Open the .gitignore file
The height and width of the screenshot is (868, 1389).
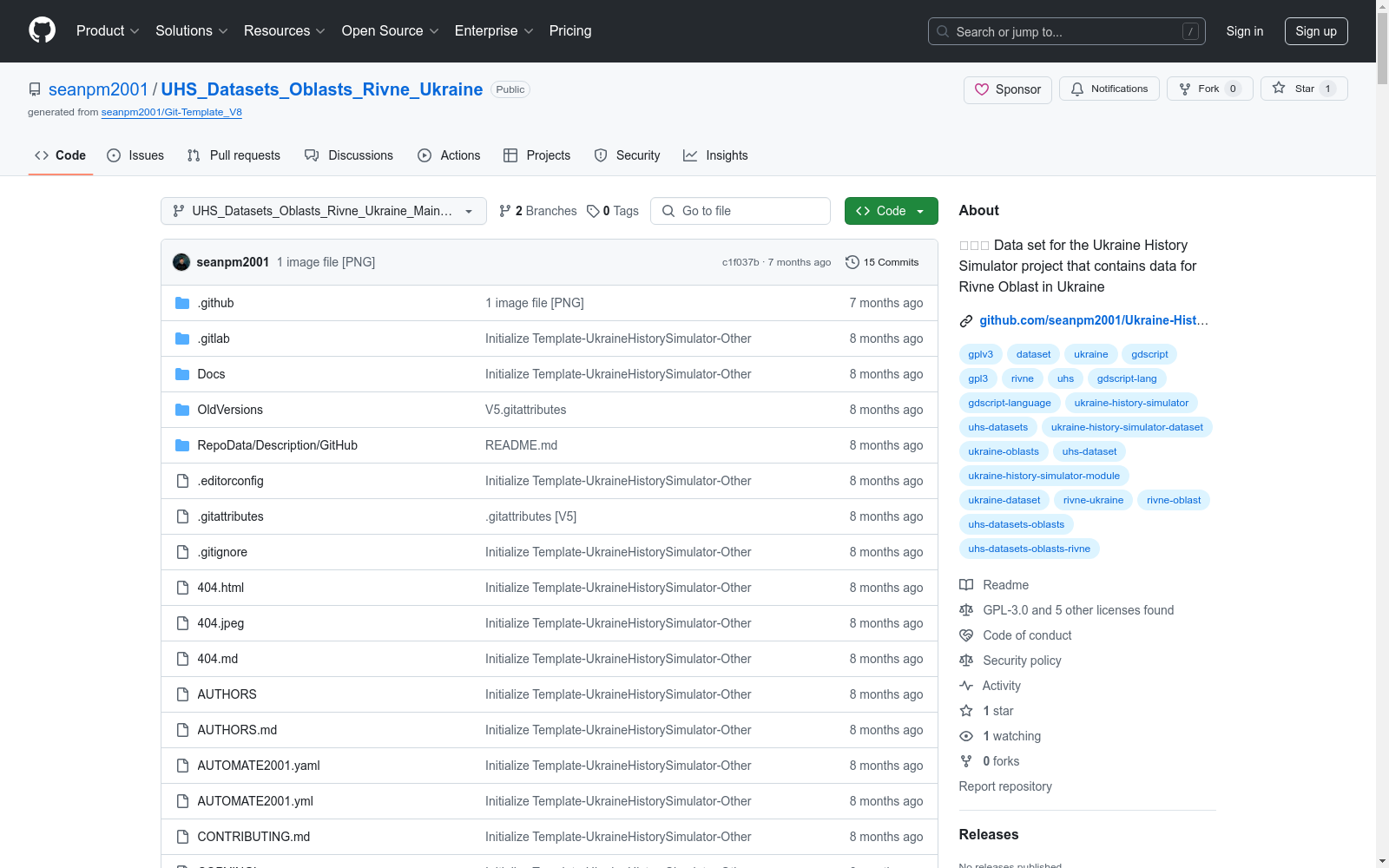click(222, 552)
